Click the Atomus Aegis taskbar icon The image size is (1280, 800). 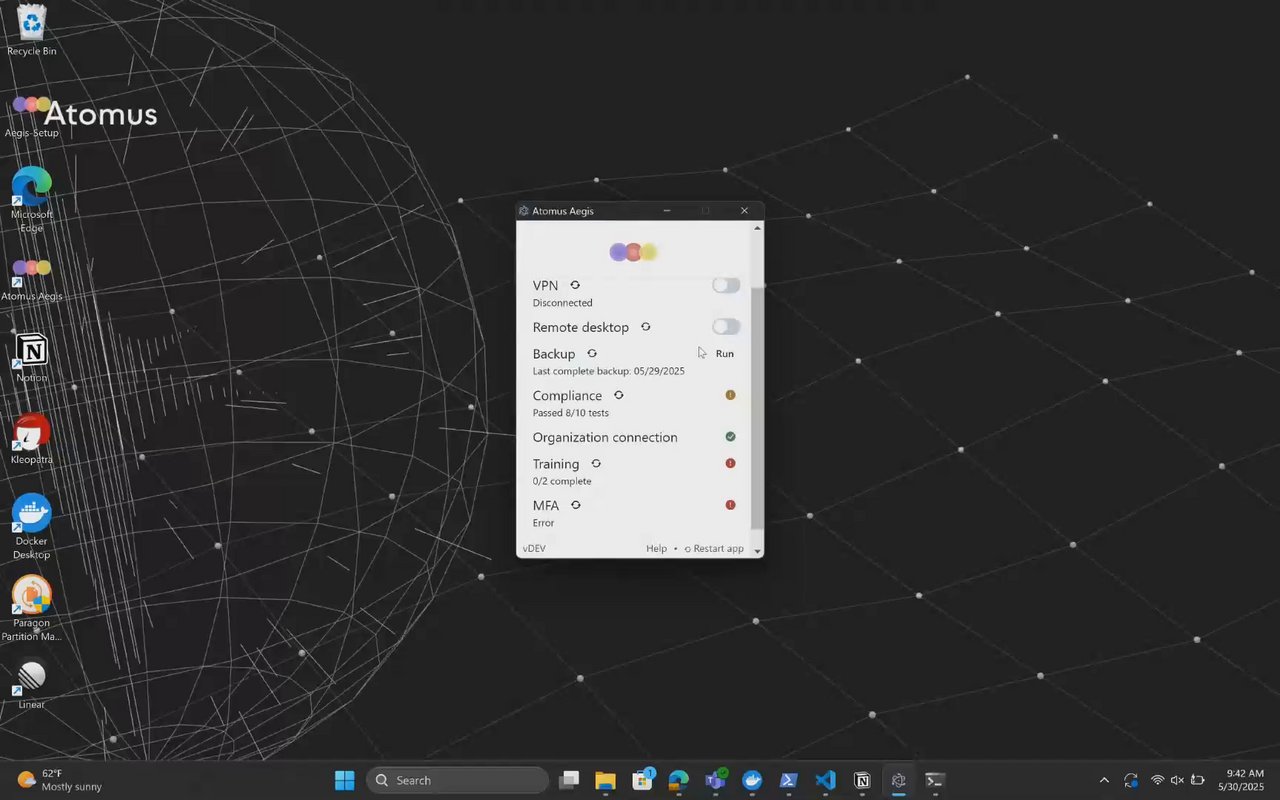tap(898, 780)
